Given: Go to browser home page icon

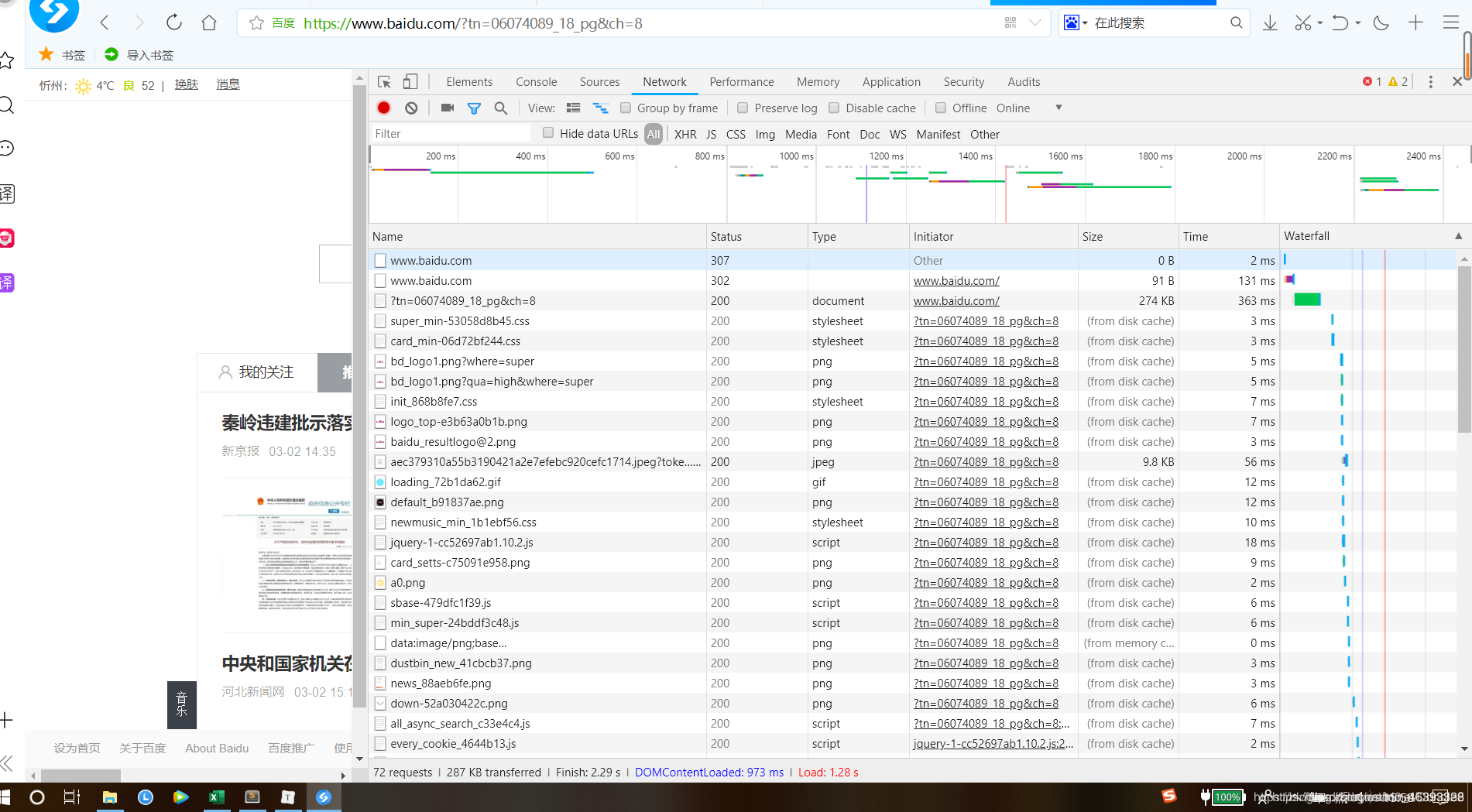Looking at the screenshot, I should (x=209, y=23).
